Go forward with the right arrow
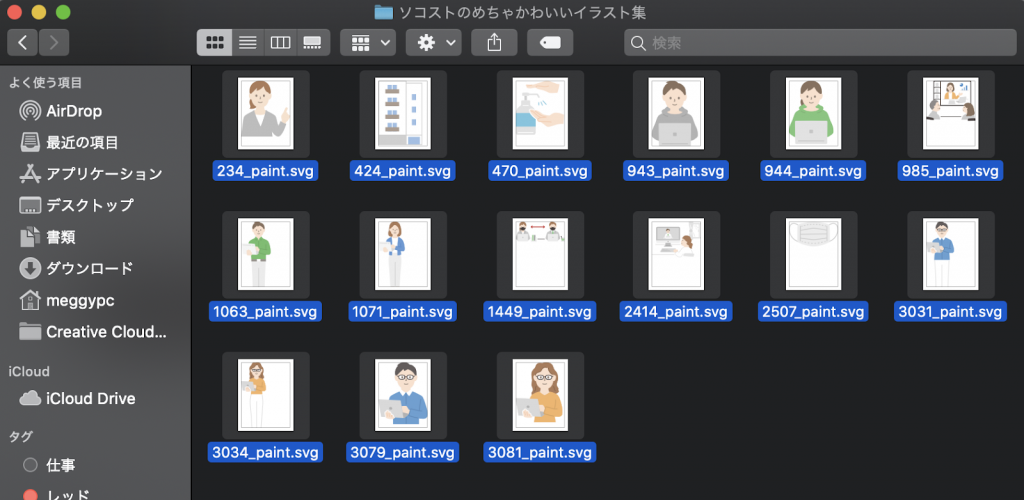The height and width of the screenshot is (500, 1024). pos(54,42)
